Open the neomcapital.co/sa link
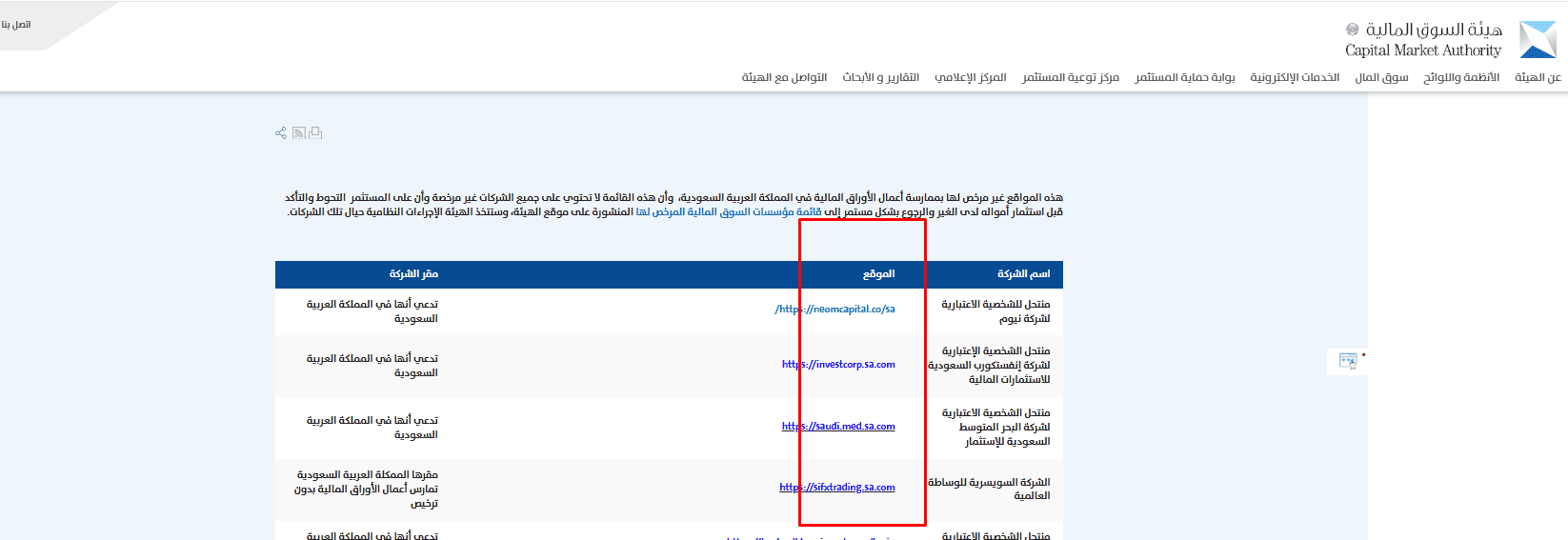This screenshot has height=540, width=1568. [834, 309]
